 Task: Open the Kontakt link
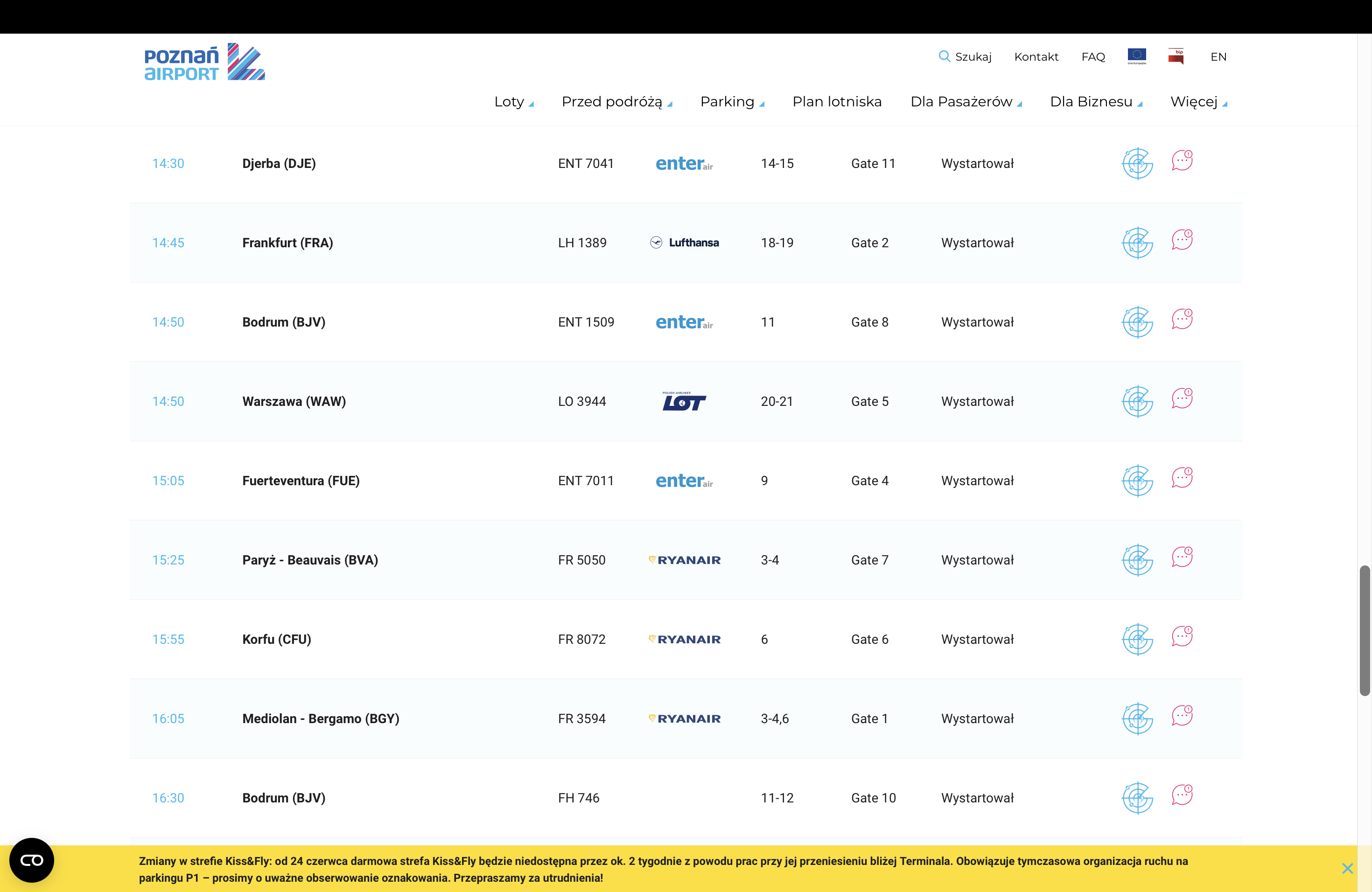1036,56
